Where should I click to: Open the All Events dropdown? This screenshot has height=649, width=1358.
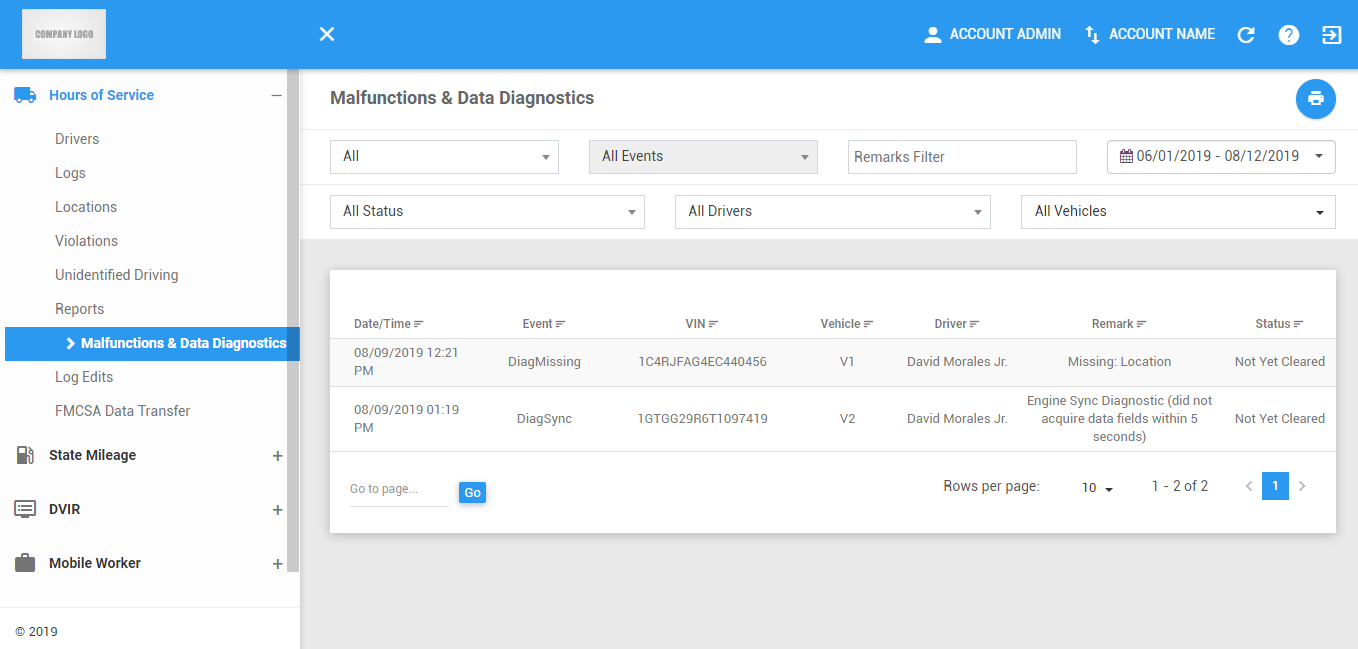point(703,157)
